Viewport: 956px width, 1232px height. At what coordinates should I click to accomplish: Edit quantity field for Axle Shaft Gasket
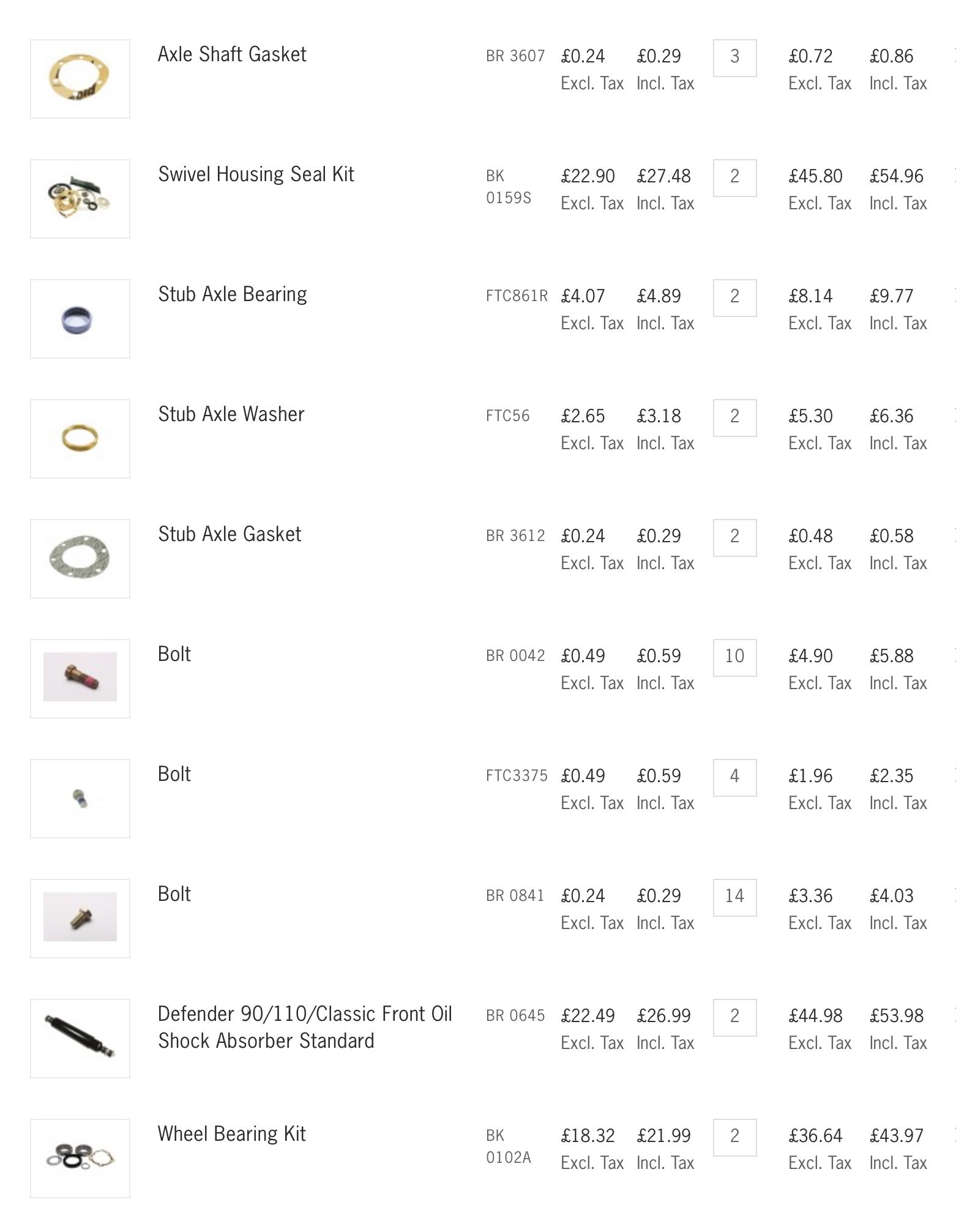click(734, 58)
